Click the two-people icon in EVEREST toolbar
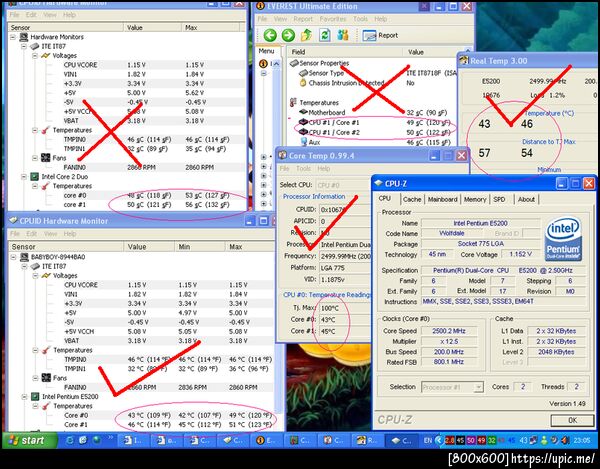The image size is (600, 469). point(343,35)
